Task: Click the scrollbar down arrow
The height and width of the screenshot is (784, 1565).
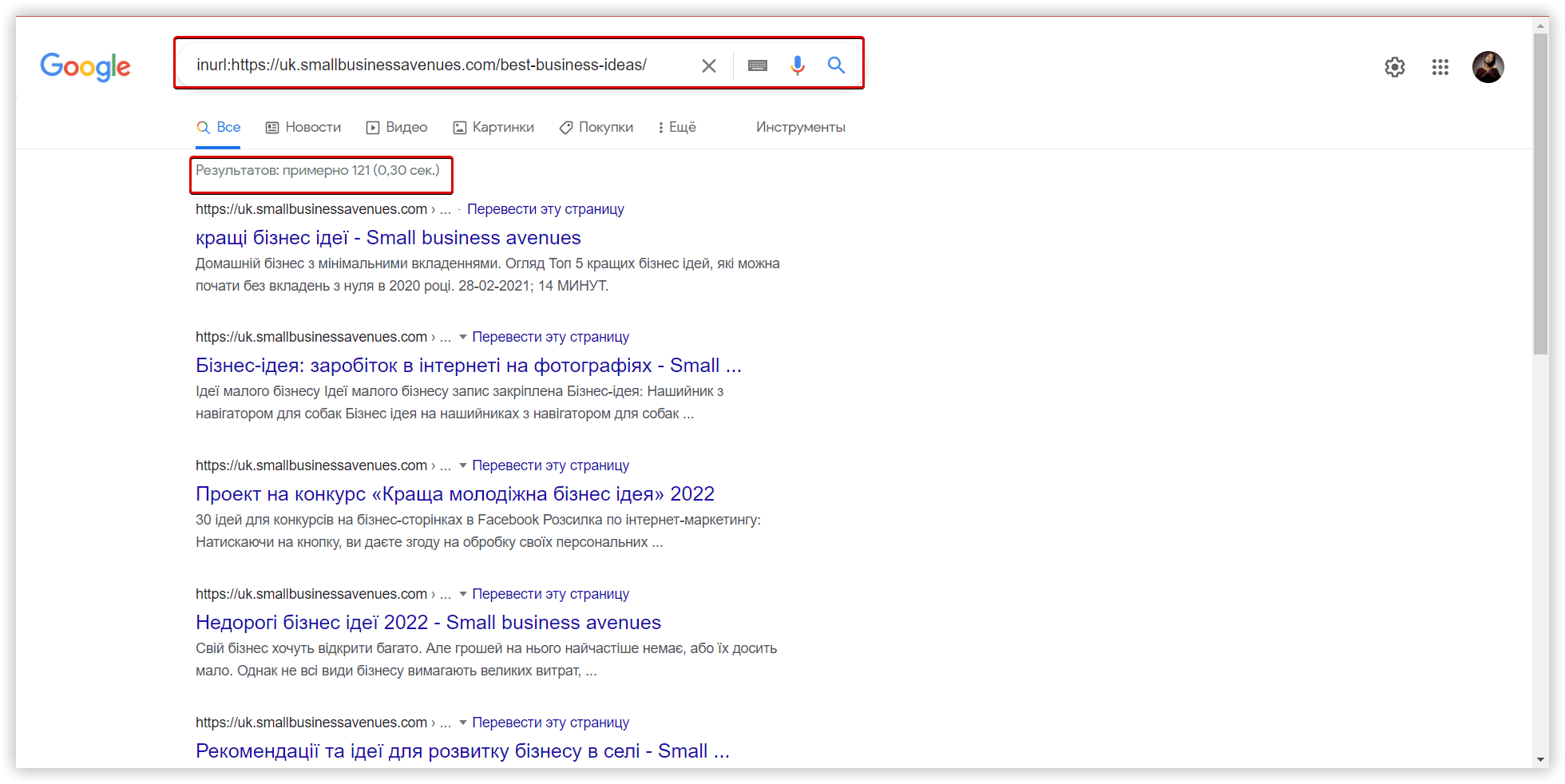Action: [x=1541, y=759]
